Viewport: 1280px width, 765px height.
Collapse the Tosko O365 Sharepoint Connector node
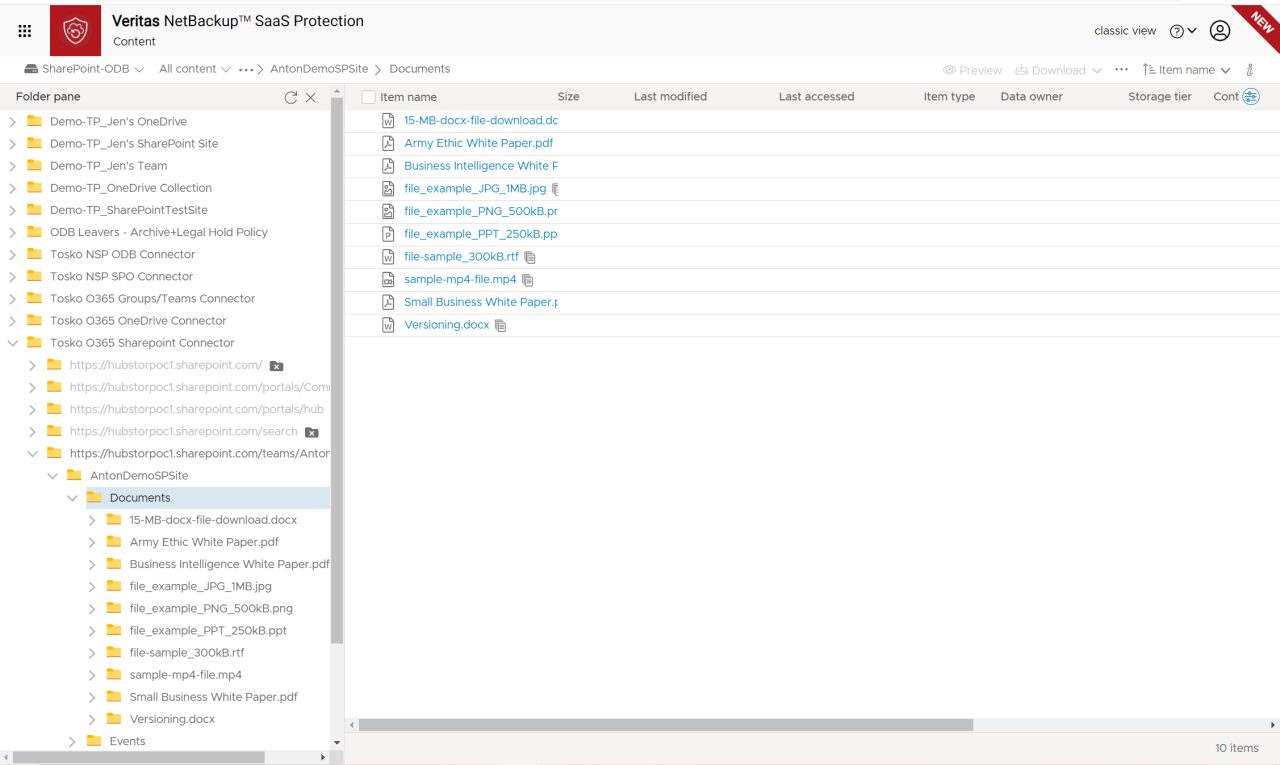coord(12,343)
